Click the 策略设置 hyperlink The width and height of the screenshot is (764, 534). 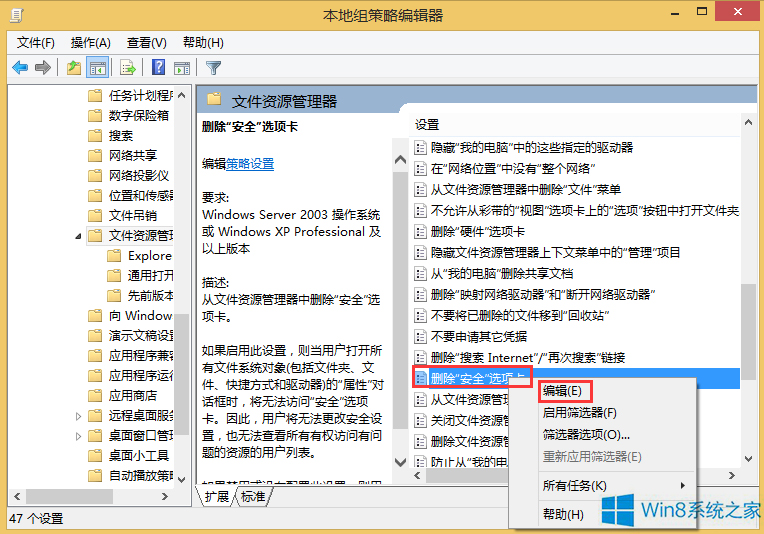[249, 164]
